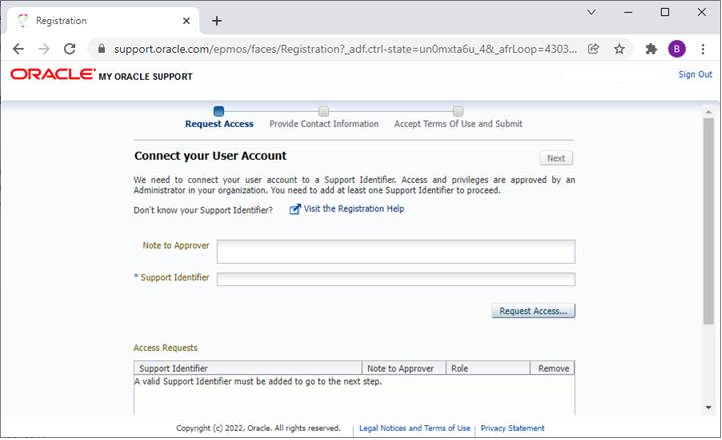Click the padlock site info icon

[101, 49]
